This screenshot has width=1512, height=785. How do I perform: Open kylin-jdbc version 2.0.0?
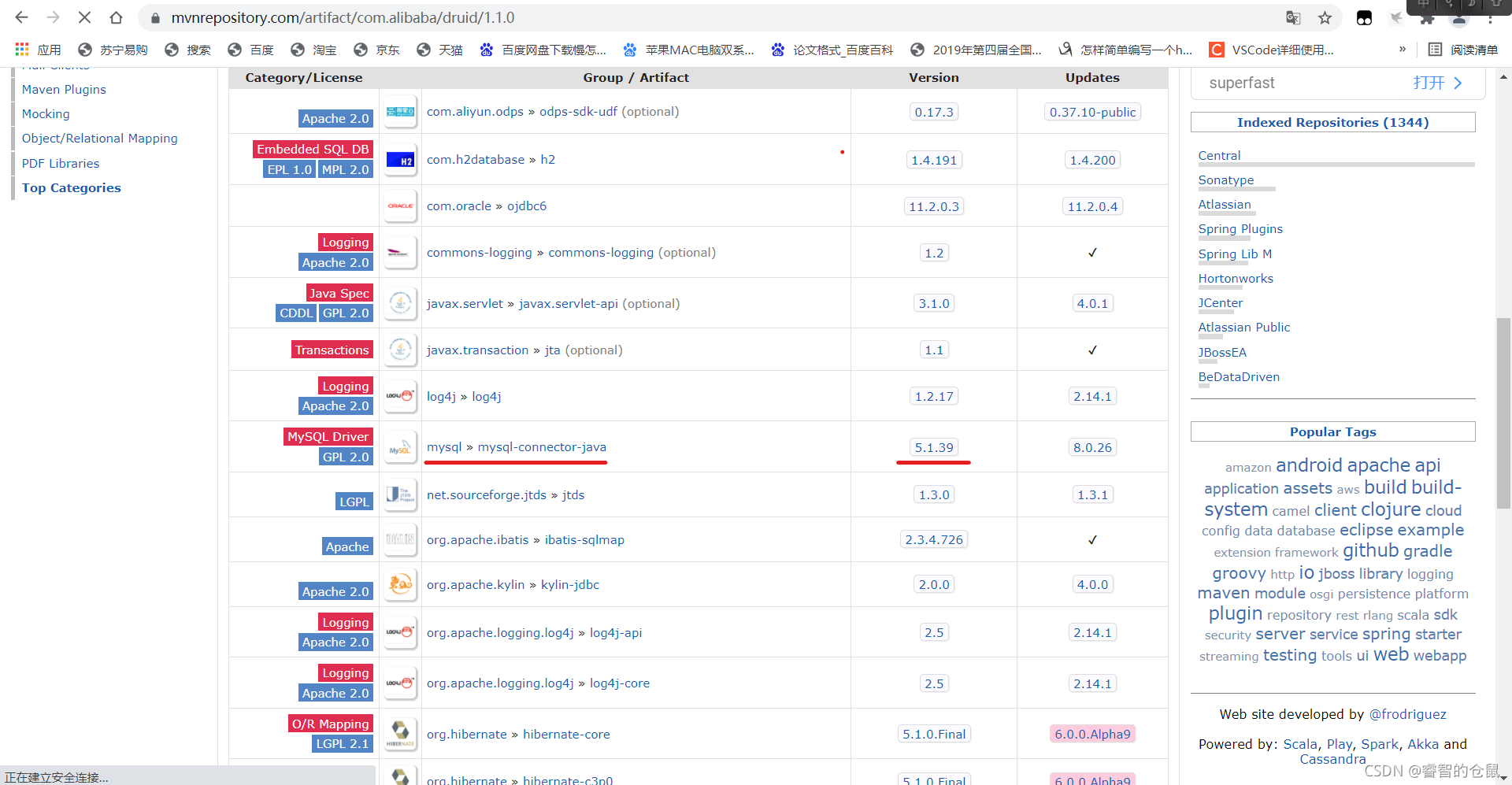click(934, 585)
